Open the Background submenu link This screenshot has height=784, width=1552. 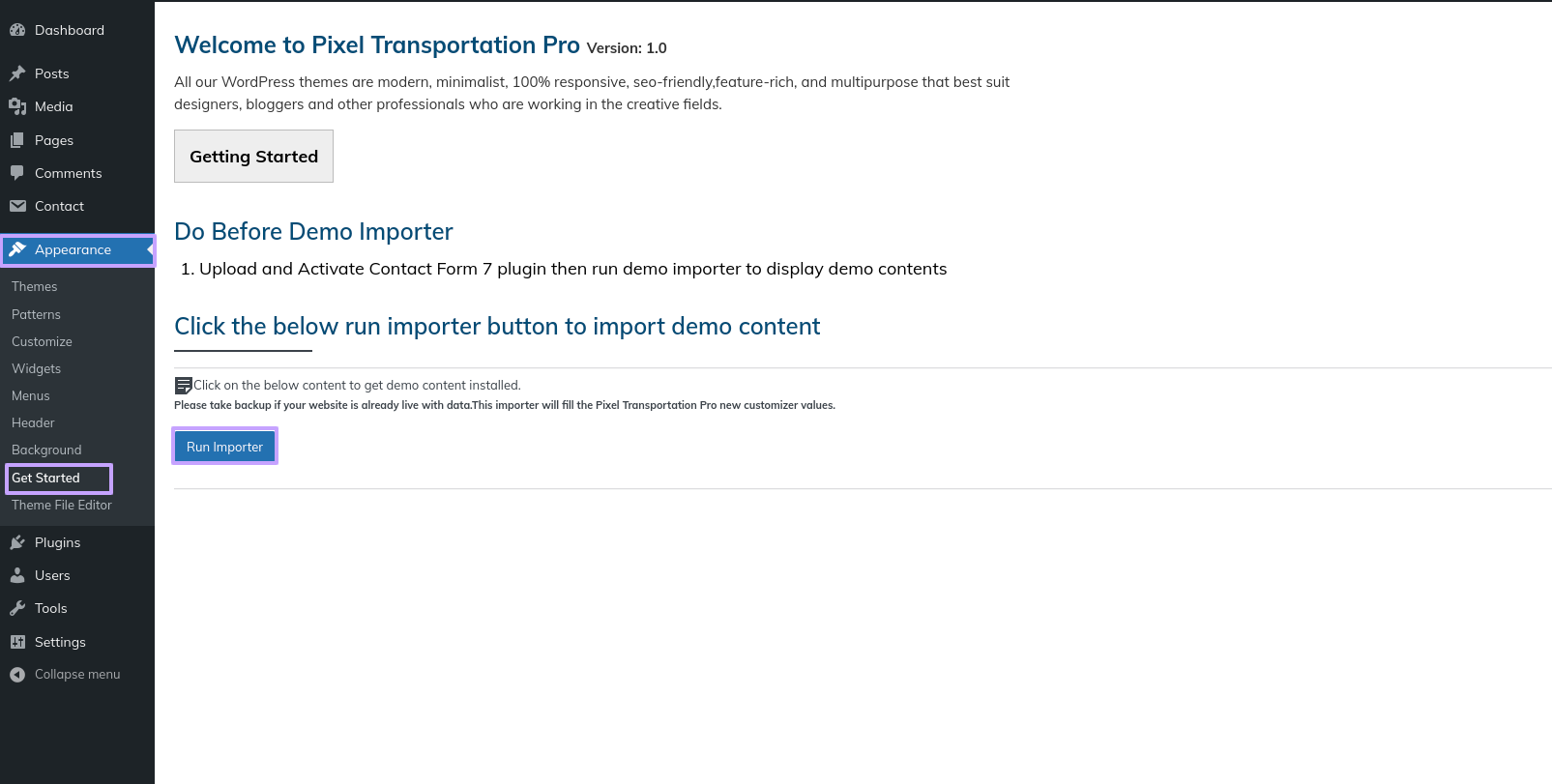point(46,450)
